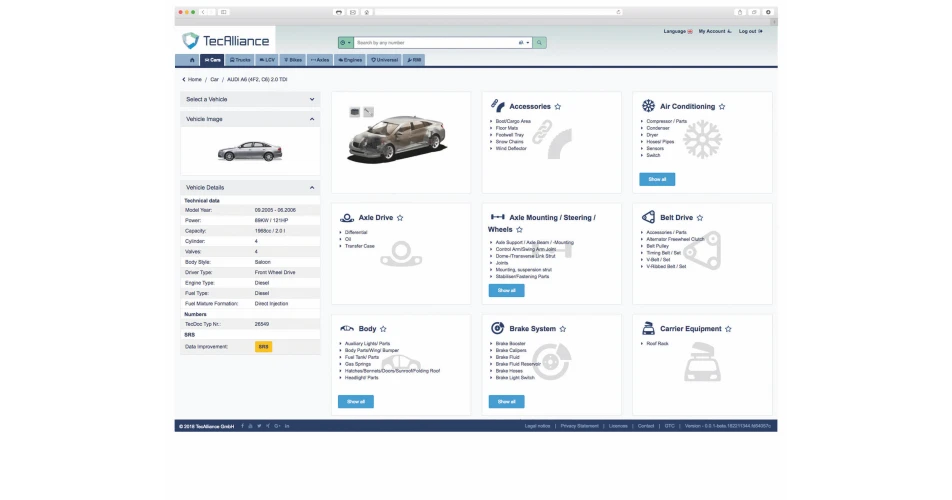Favorite the Body category star

coord(383,329)
